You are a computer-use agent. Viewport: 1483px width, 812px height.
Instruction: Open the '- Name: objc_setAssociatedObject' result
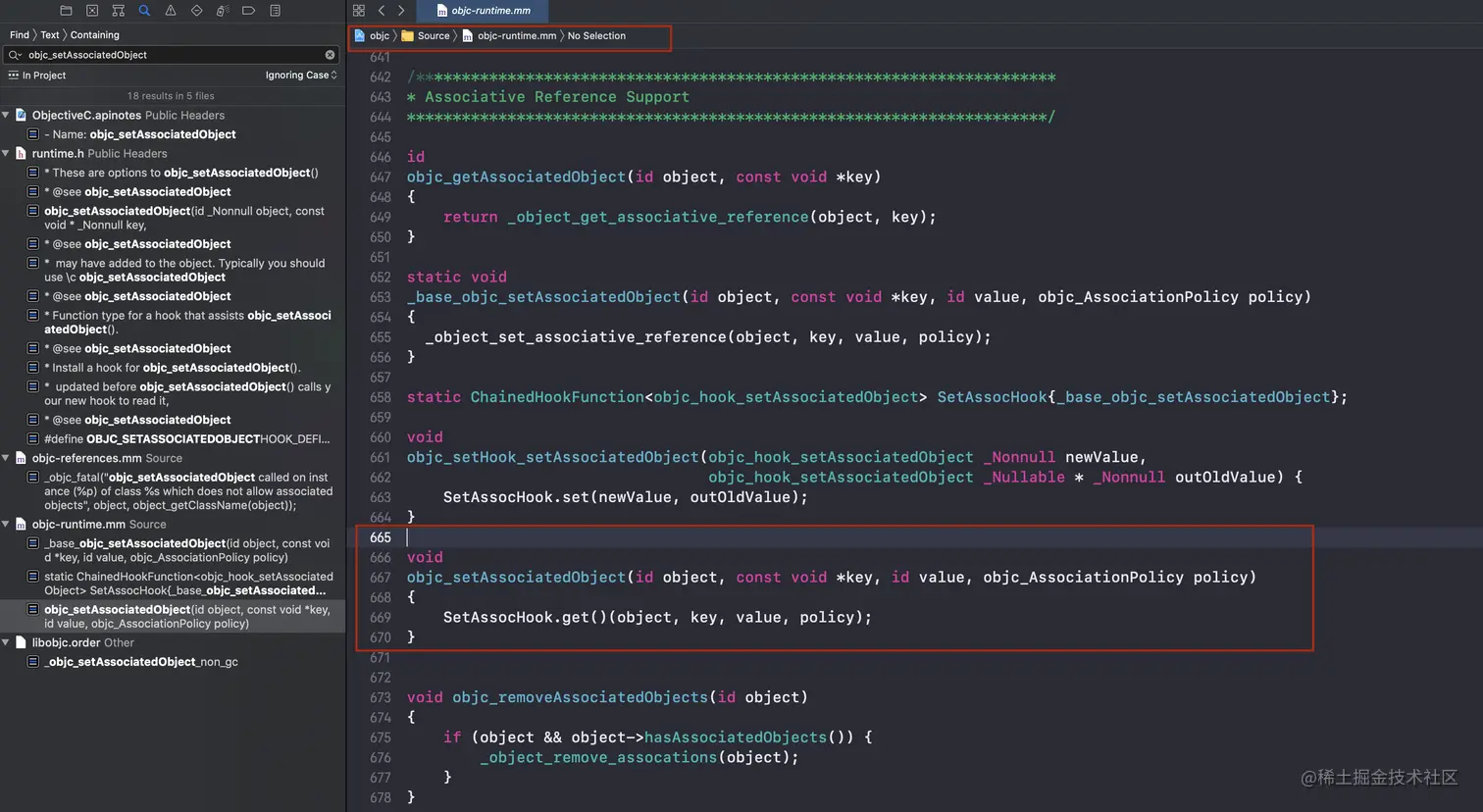point(173,134)
